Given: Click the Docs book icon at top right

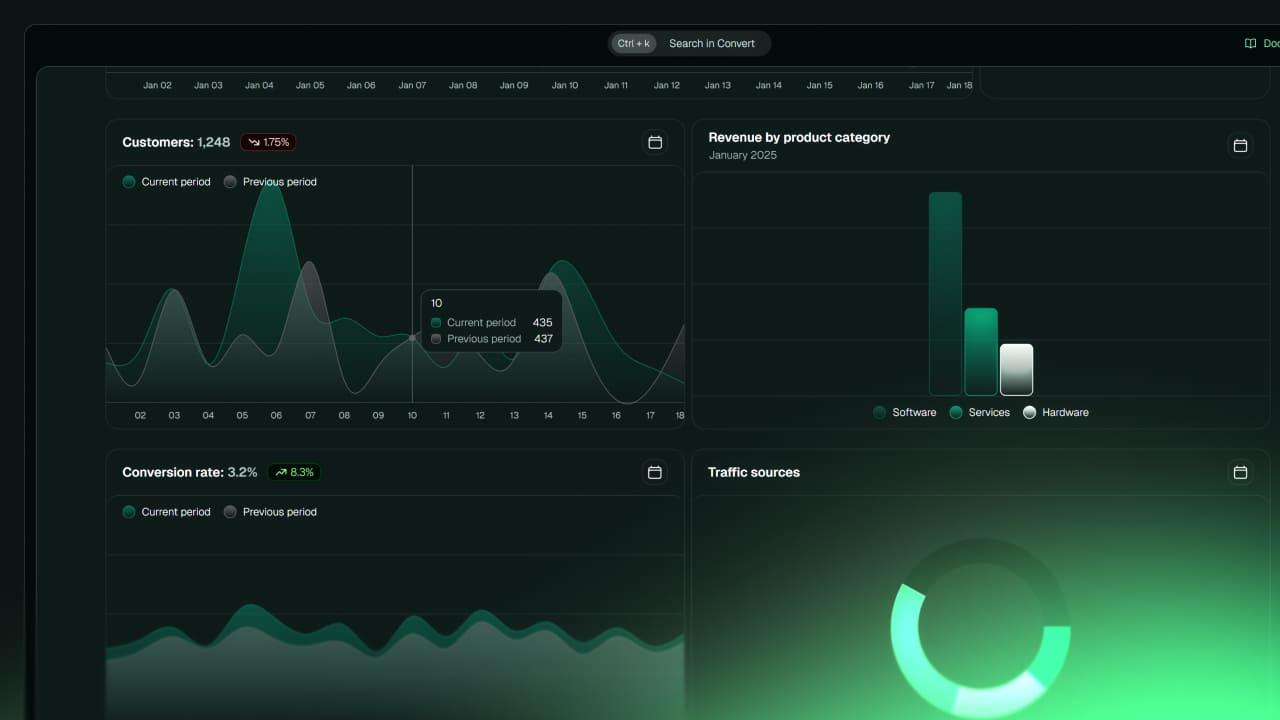Looking at the screenshot, I should pyautogui.click(x=1250, y=43).
